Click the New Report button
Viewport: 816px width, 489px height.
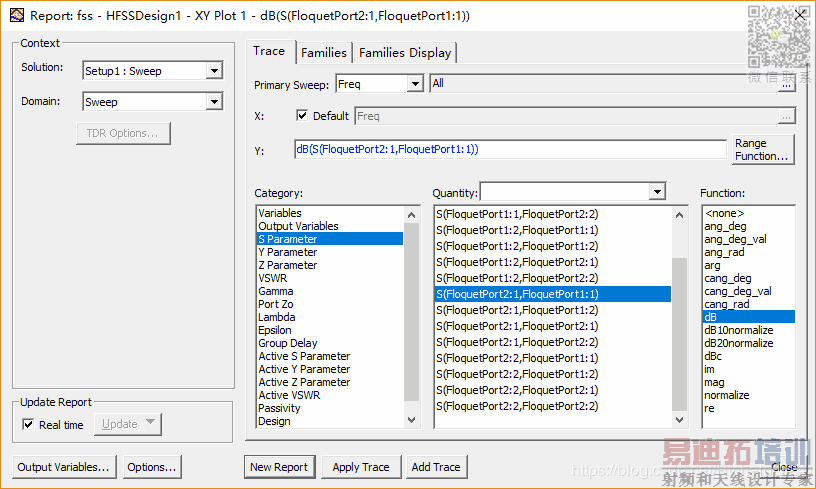[x=279, y=467]
